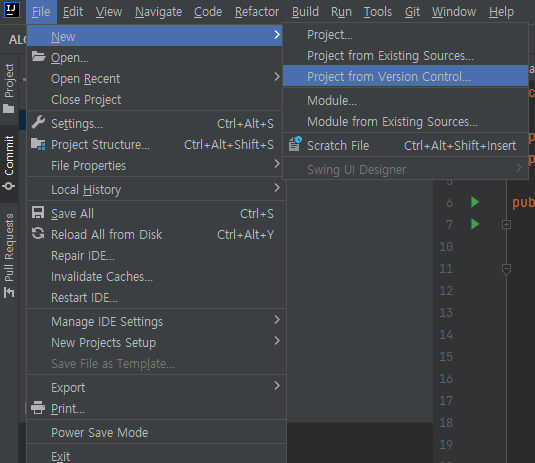Expand the Local History submenu

[156, 189]
